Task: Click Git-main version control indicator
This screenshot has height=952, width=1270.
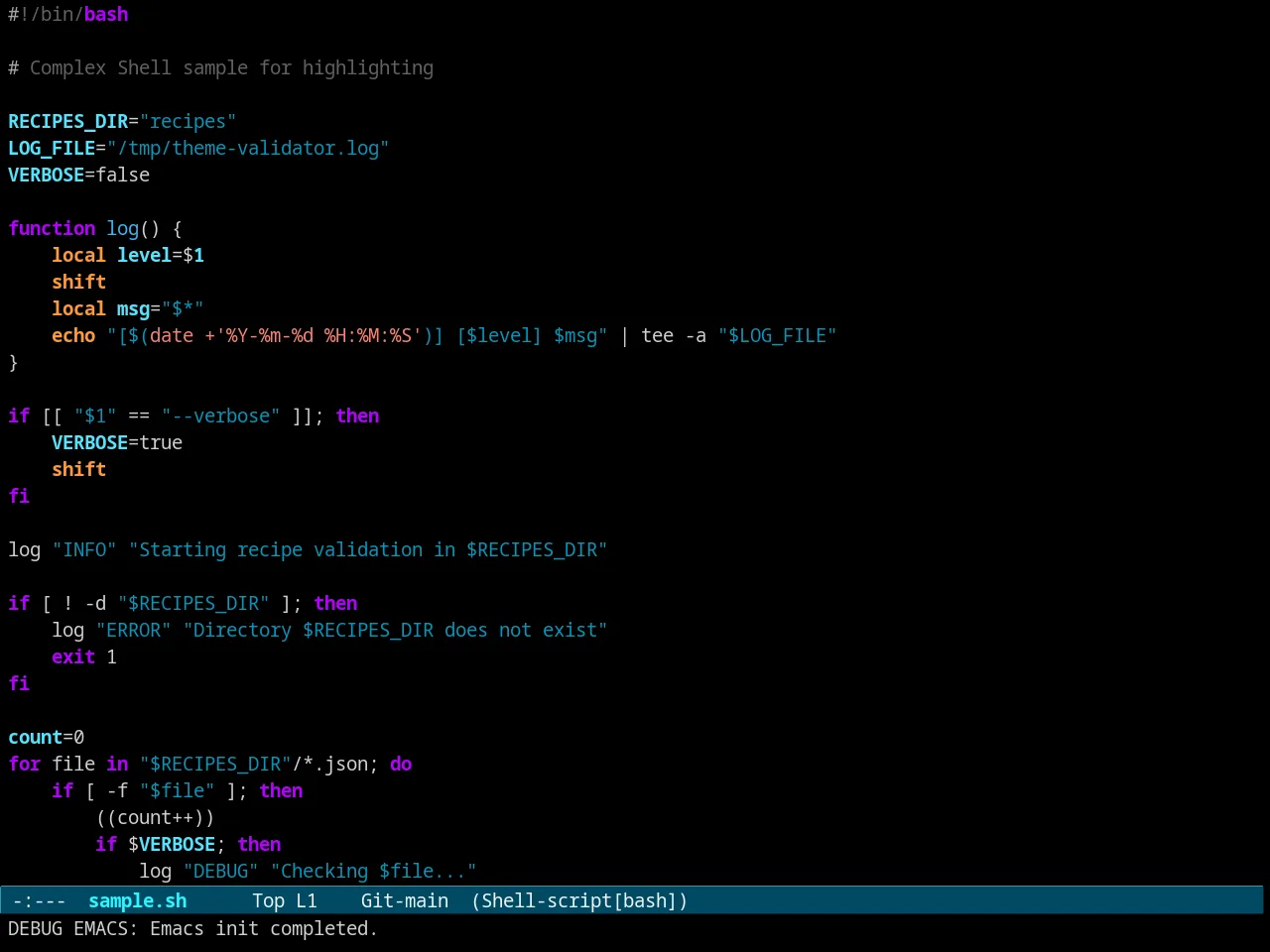Action: (404, 900)
